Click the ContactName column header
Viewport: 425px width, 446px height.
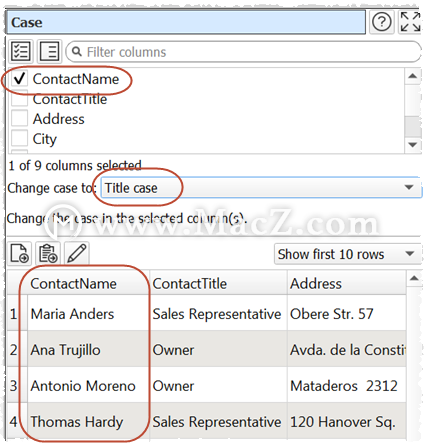pos(88,283)
